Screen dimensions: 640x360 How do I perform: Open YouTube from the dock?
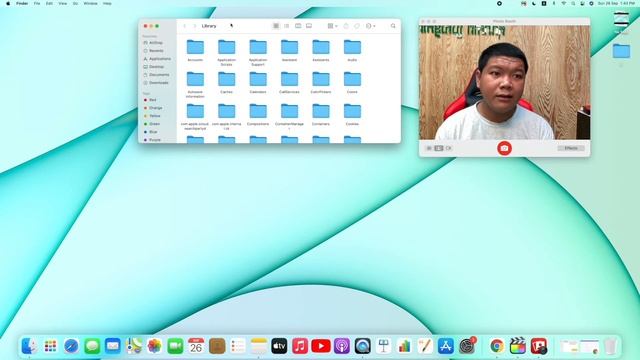(321, 346)
